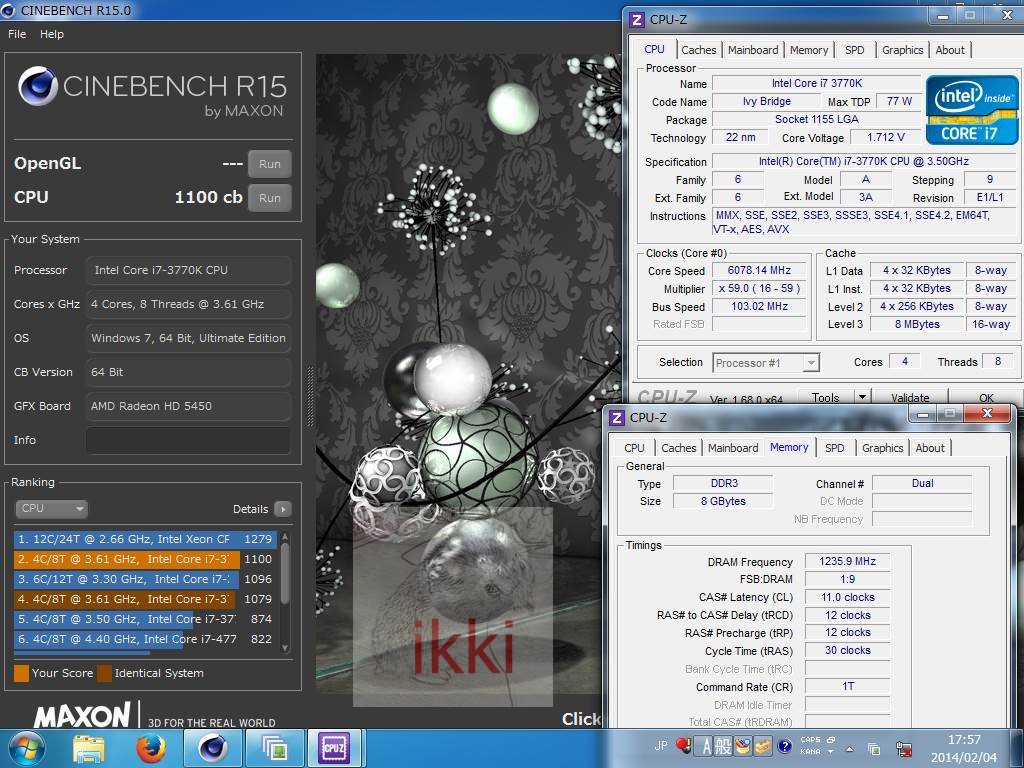Click the Cinebench logo sphere icon
1024x768 pixels.
38,86
